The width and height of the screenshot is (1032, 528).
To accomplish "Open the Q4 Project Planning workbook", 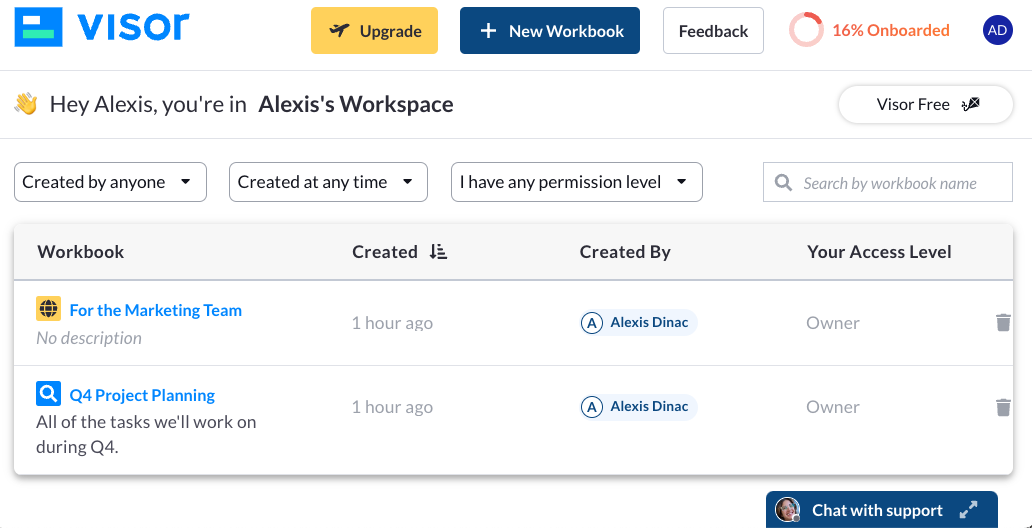I will tap(142, 395).
